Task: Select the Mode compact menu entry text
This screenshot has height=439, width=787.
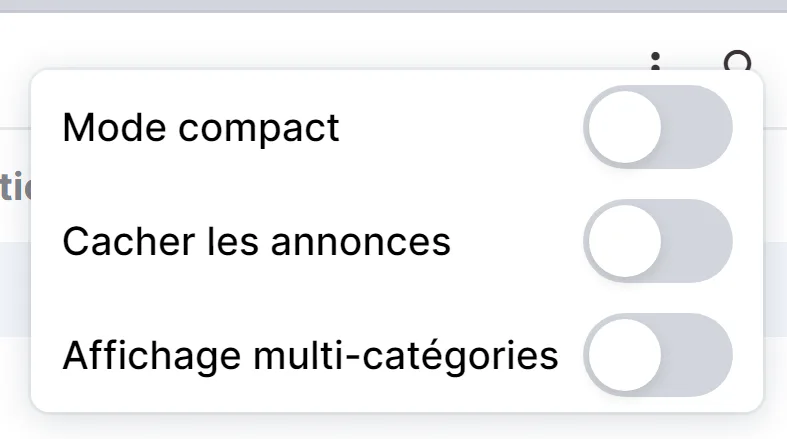Action: point(201,128)
